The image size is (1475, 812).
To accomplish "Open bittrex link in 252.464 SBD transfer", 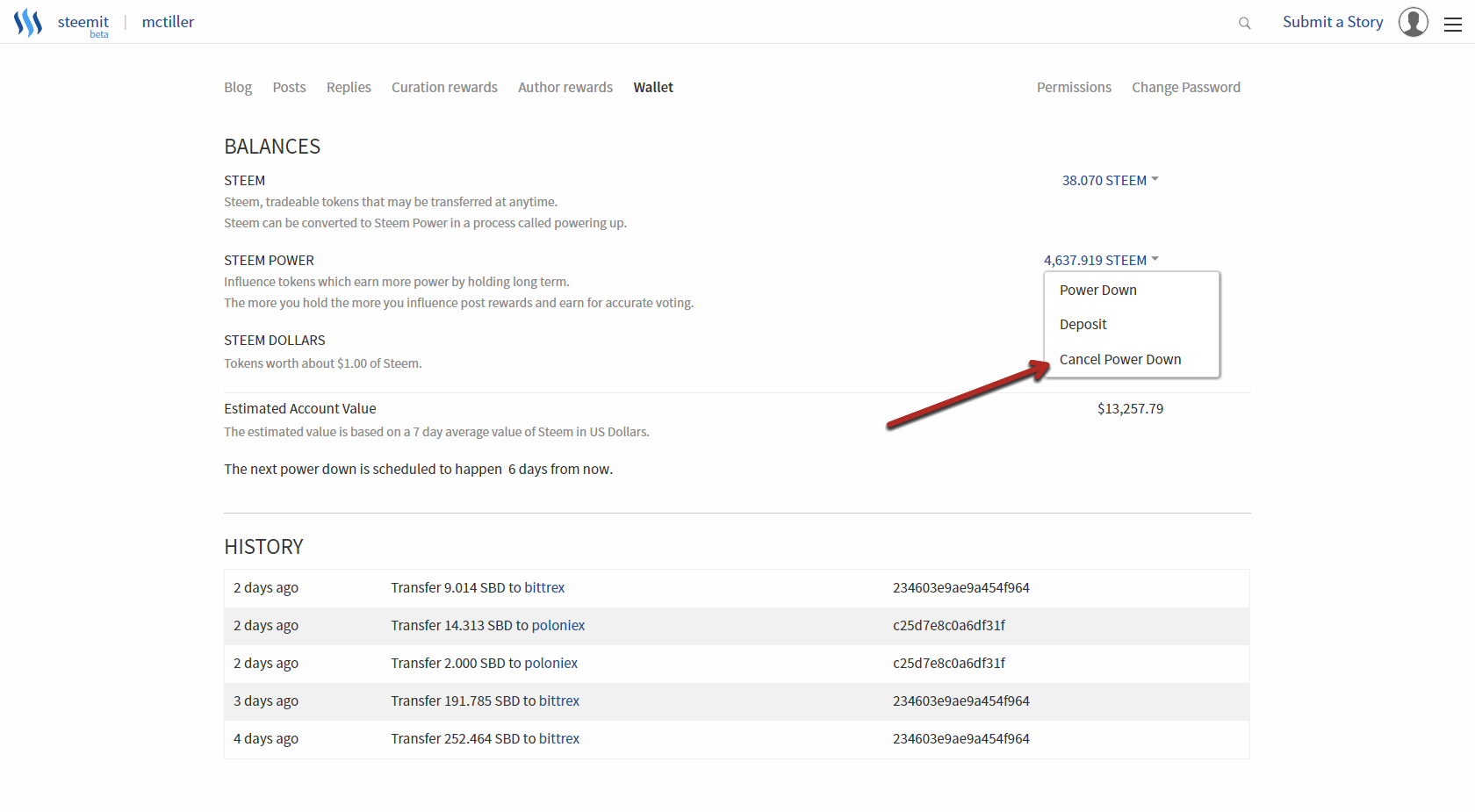I will tap(559, 738).
